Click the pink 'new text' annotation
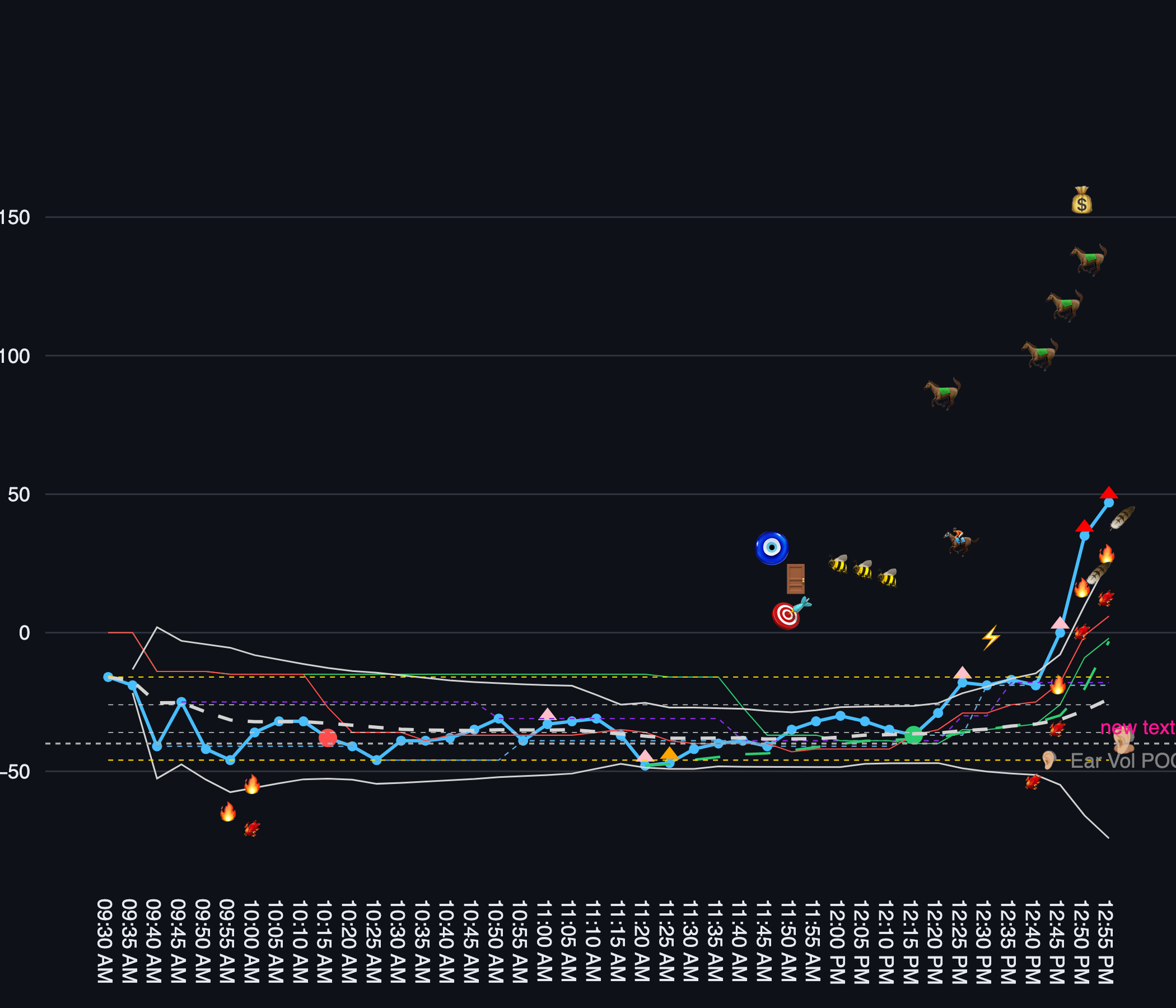The image size is (1176, 1008). point(1137,727)
